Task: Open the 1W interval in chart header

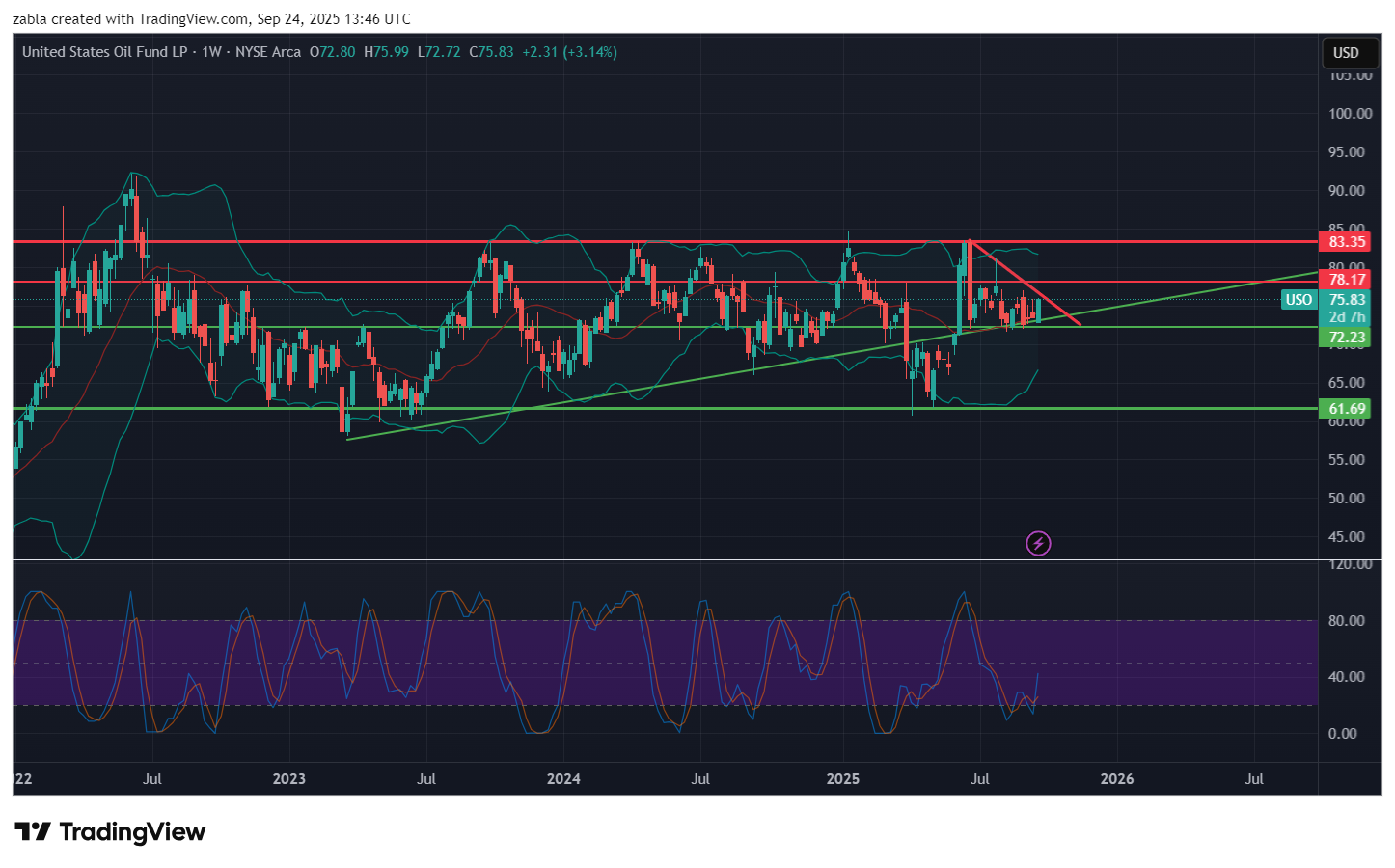Action: [211, 52]
